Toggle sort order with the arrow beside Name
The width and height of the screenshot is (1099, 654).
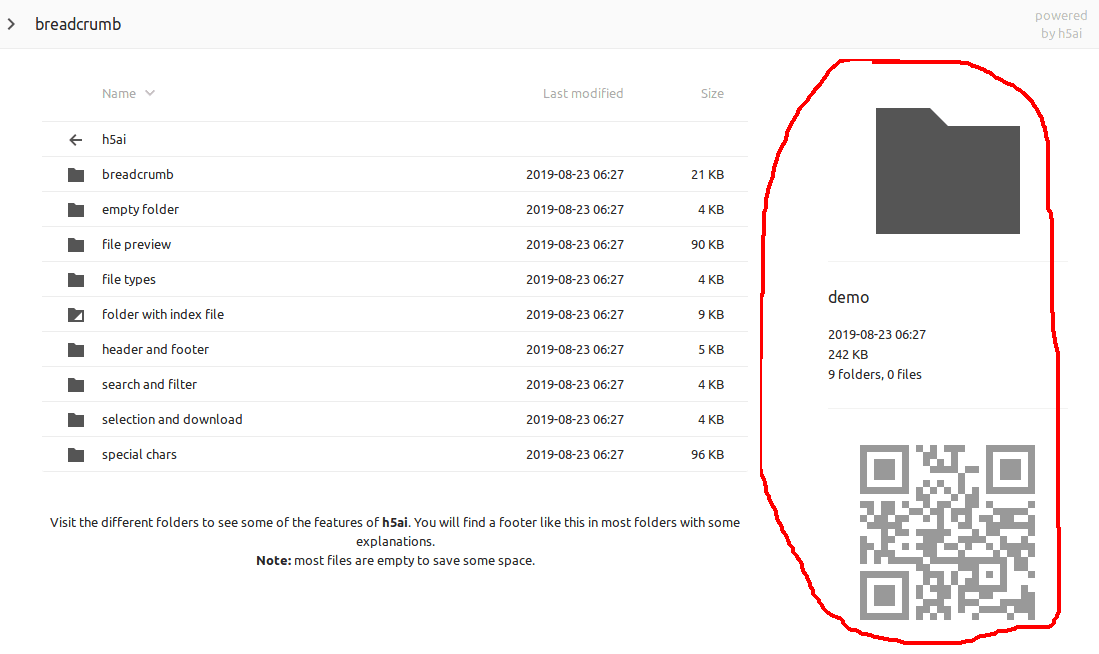point(150,93)
